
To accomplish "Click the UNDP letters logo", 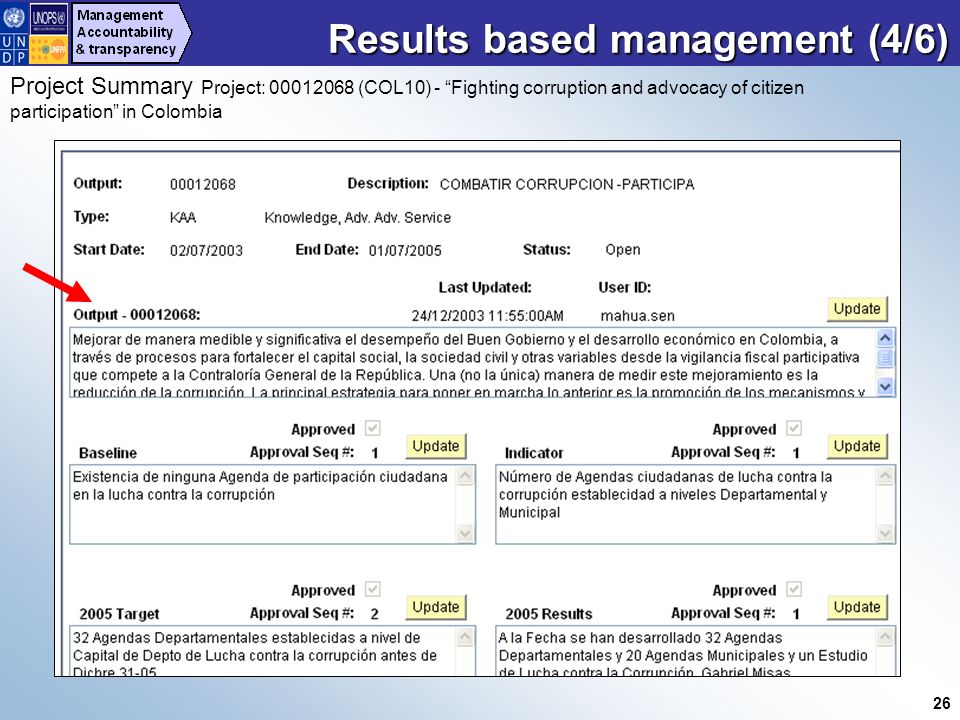I will click(13, 49).
